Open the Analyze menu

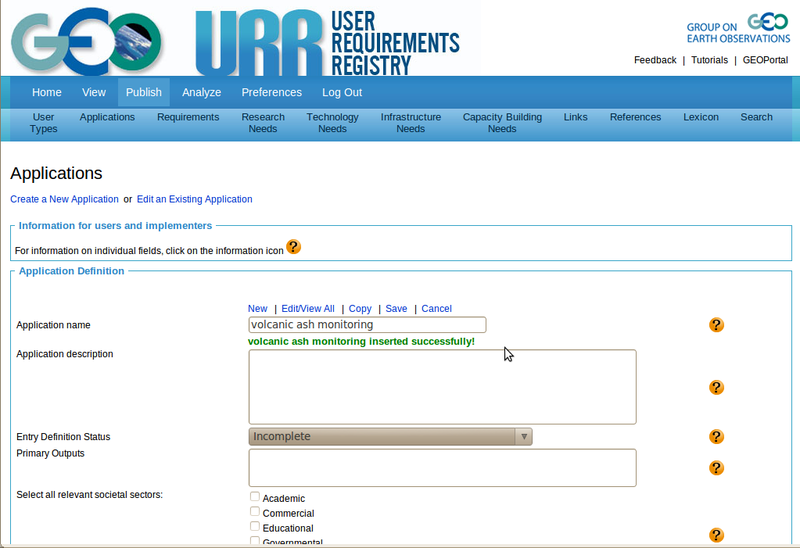[x=201, y=92]
